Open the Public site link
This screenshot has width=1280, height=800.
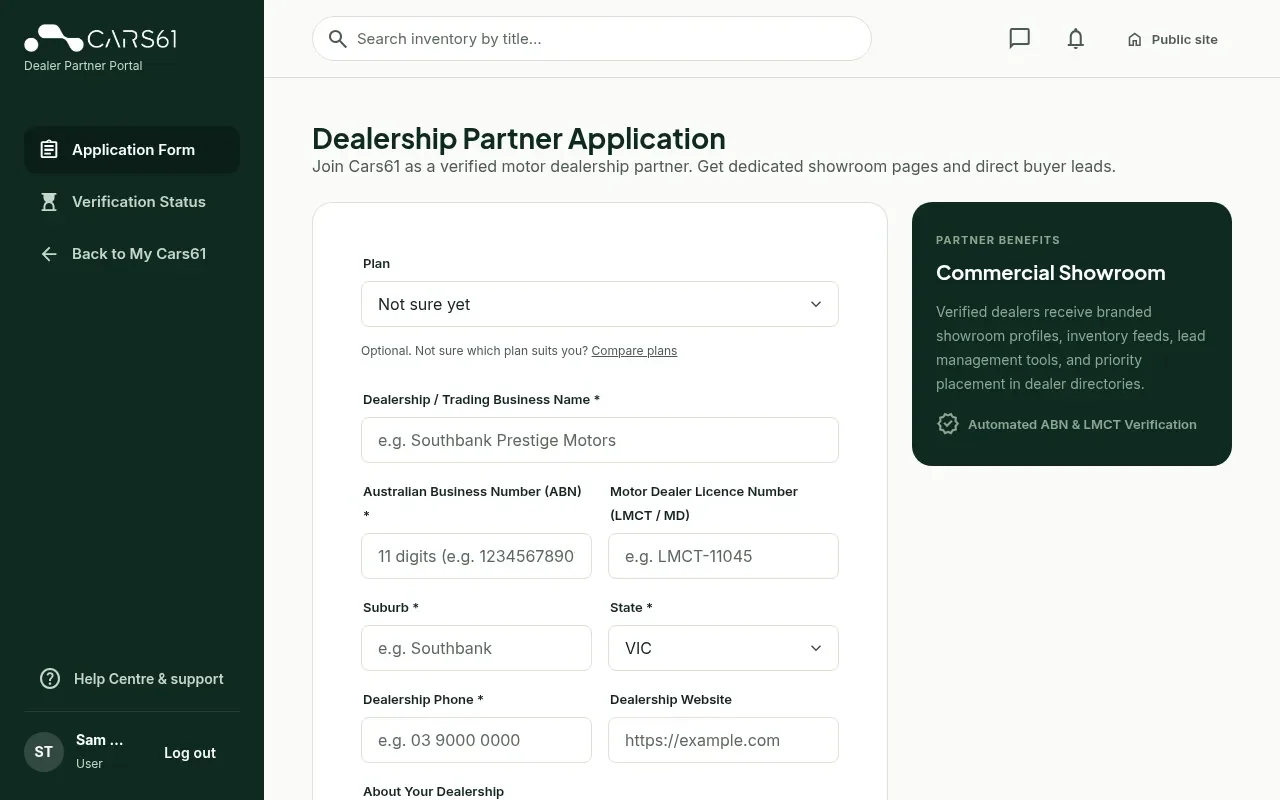1172,40
